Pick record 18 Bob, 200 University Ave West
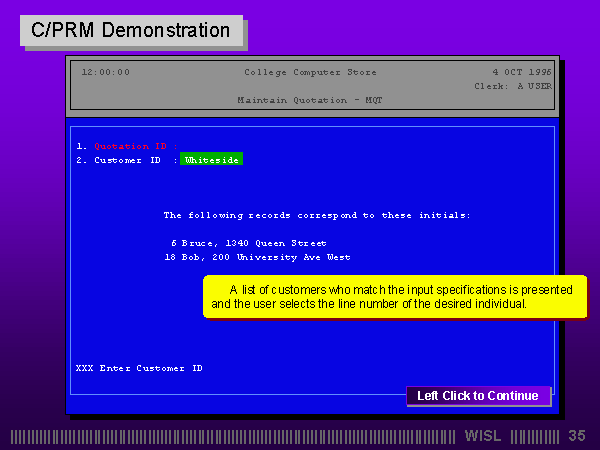Image resolution: width=600 pixels, height=450 pixels. pyautogui.click(x=258, y=257)
